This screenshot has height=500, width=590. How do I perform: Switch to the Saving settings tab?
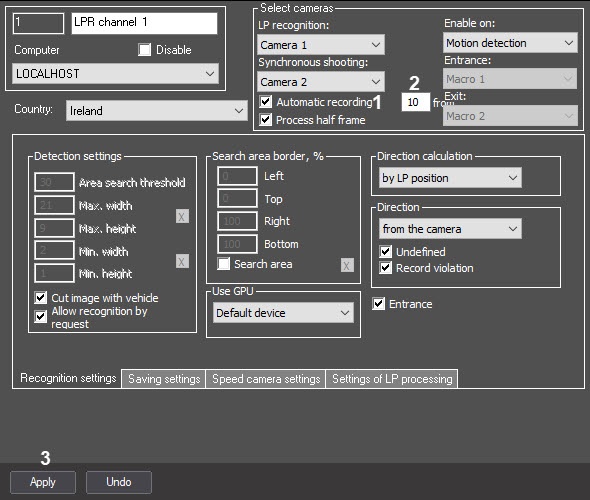[164, 379]
